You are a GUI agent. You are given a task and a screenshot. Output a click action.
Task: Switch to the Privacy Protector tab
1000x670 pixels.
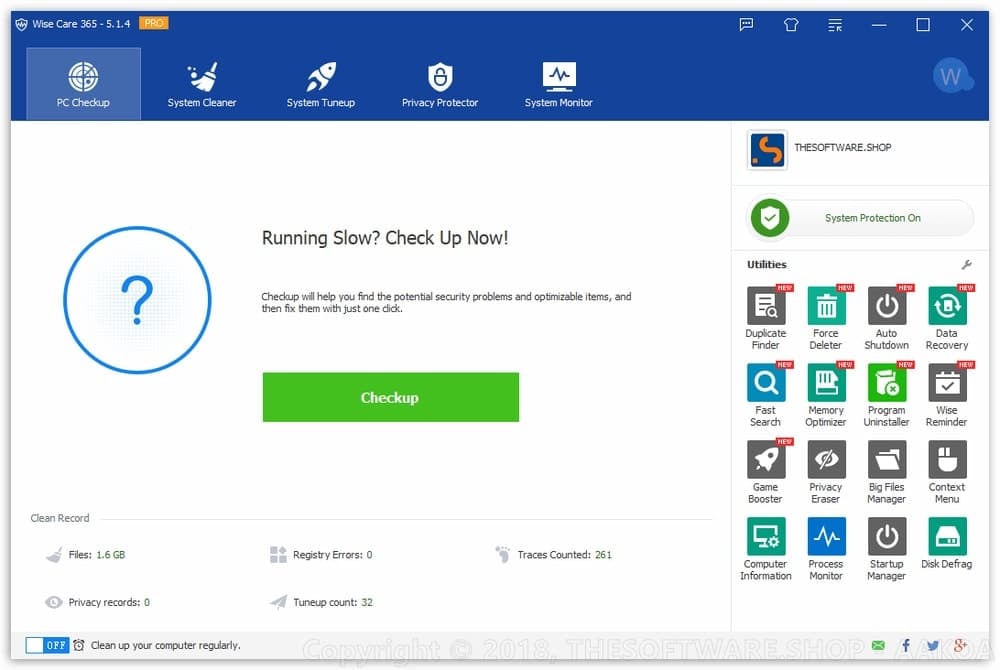[x=440, y=84]
